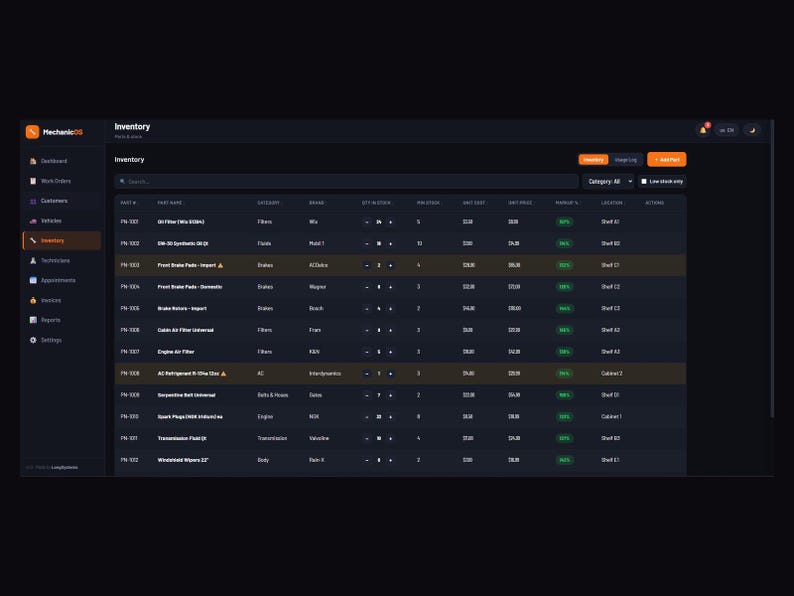Click the Dashboard sidebar icon

pyautogui.click(x=33, y=161)
